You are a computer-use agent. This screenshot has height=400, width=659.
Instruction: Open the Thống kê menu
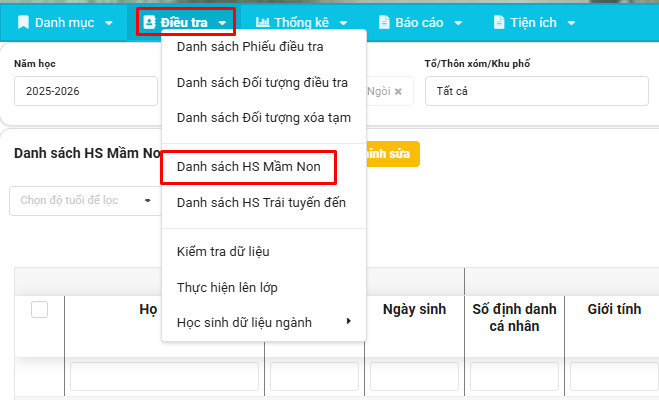coord(301,22)
